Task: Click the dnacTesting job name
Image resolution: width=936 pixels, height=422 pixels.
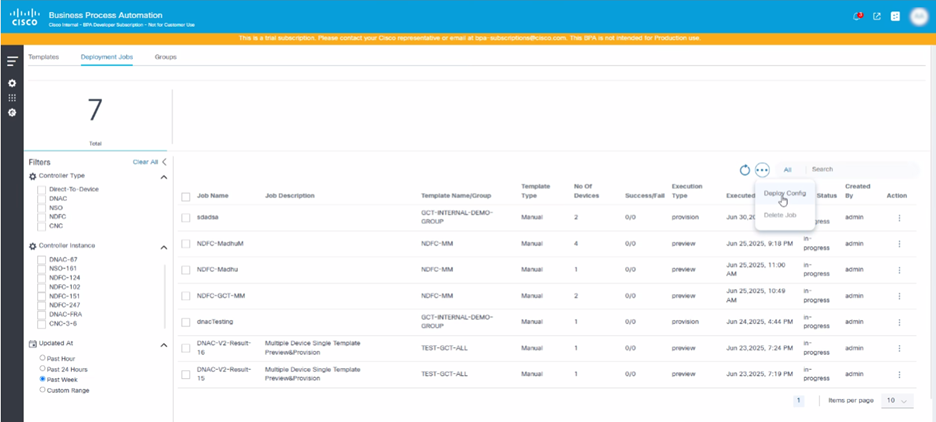Action: click(x=215, y=322)
